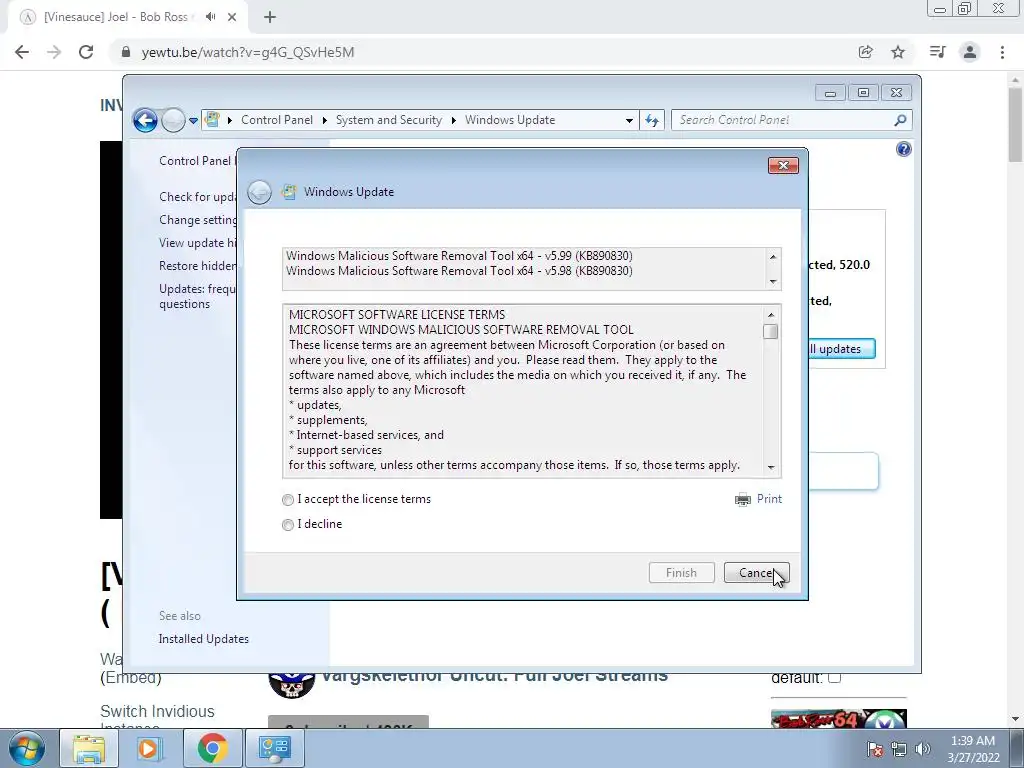Switch to the Vinesauce Joel Bob Ross tab
Screen dimensions: 1024x768
click(x=116, y=17)
